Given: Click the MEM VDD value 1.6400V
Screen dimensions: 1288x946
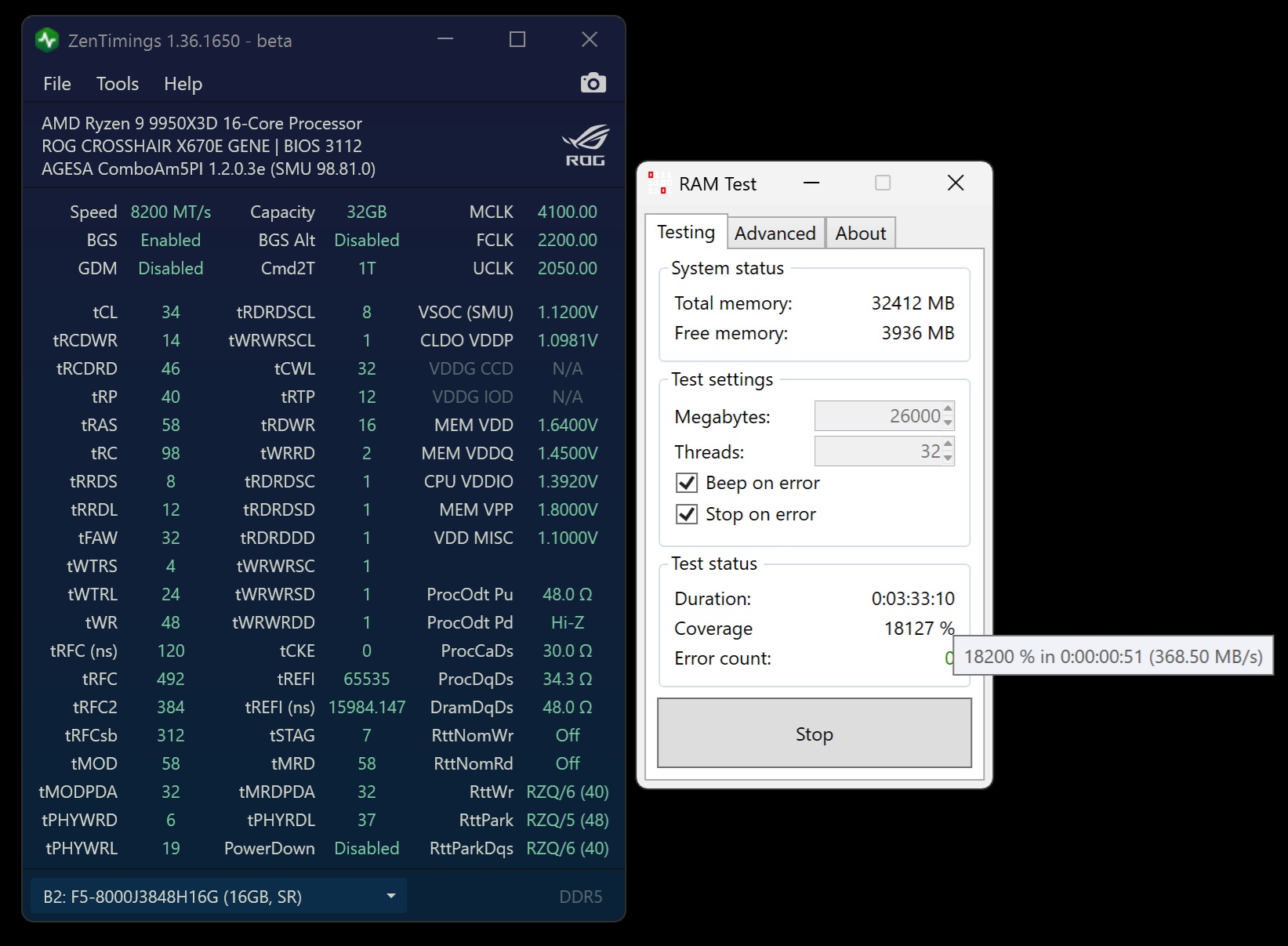Looking at the screenshot, I should click(x=568, y=426).
